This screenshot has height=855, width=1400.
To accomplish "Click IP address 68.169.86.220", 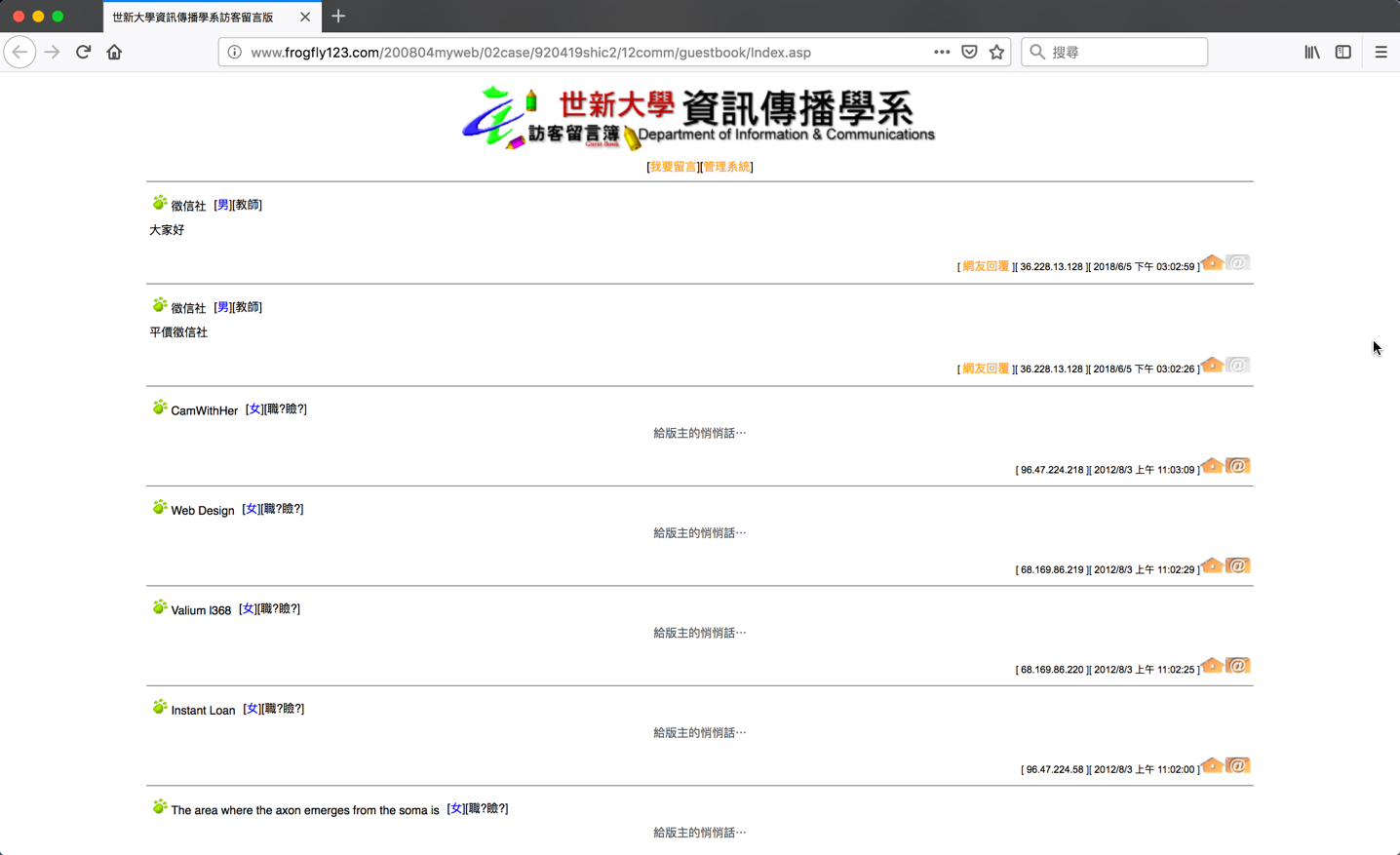I will click(1052, 670).
